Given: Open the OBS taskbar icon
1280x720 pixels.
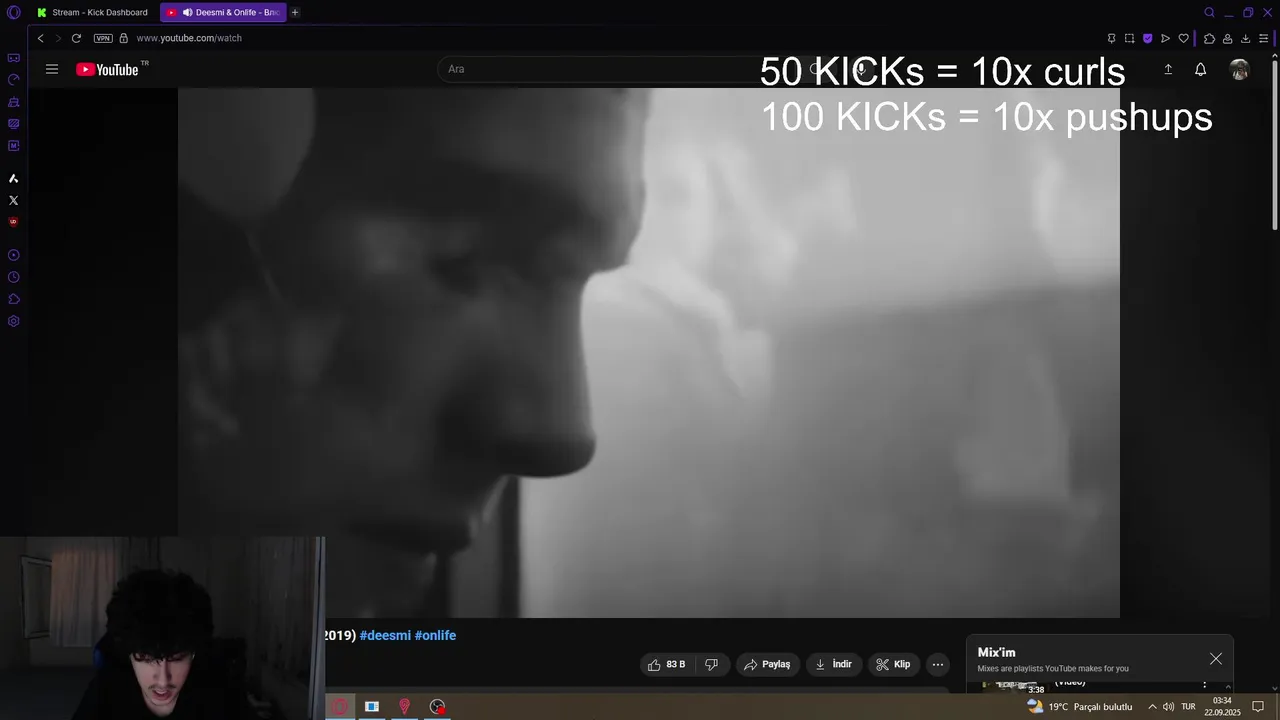Looking at the screenshot, I should [x=437, y=706].
